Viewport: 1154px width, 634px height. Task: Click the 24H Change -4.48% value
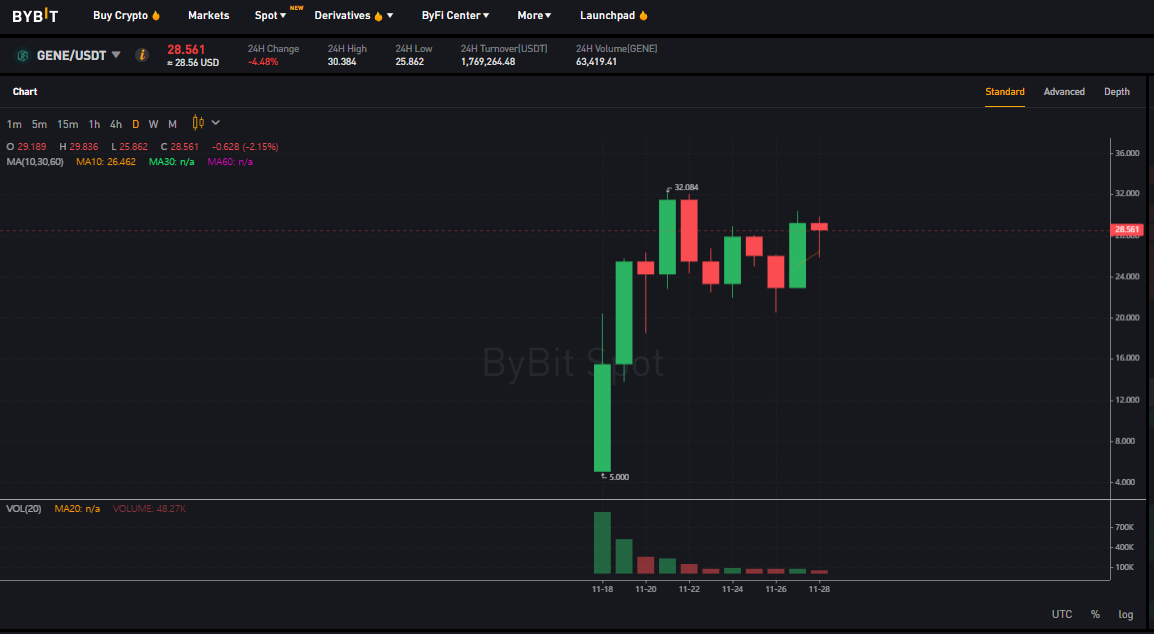coord(263,62)
